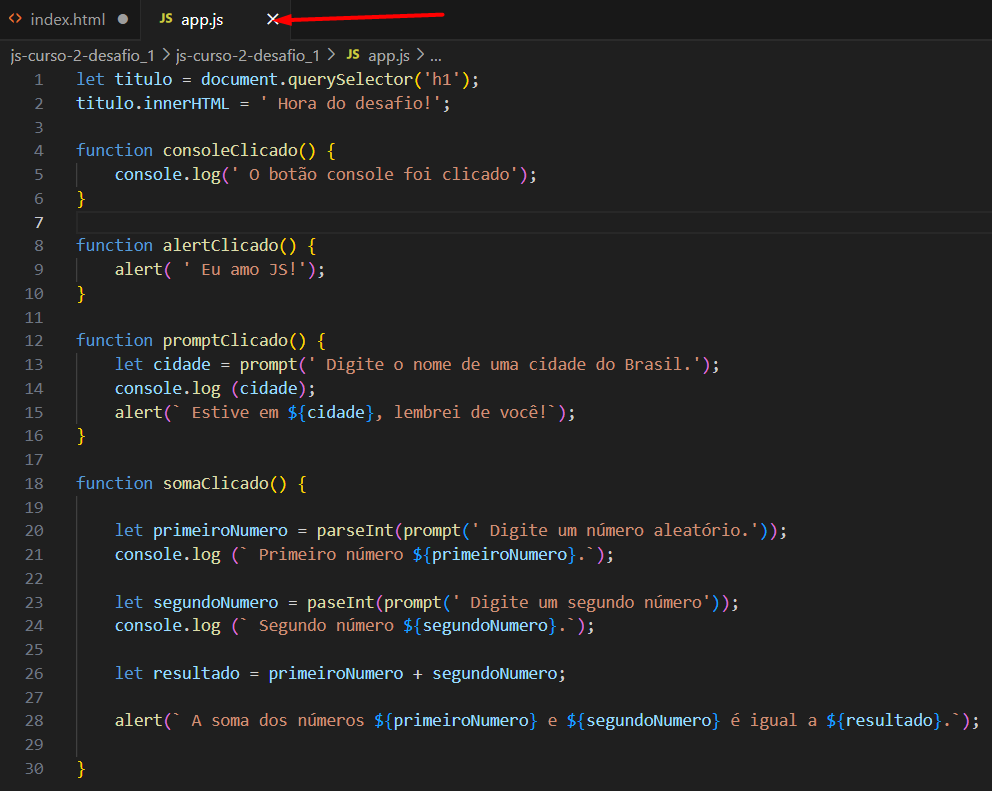
Task: Click the misspelled 'paseInt' on line 23
Action: [x=340, y=602]
